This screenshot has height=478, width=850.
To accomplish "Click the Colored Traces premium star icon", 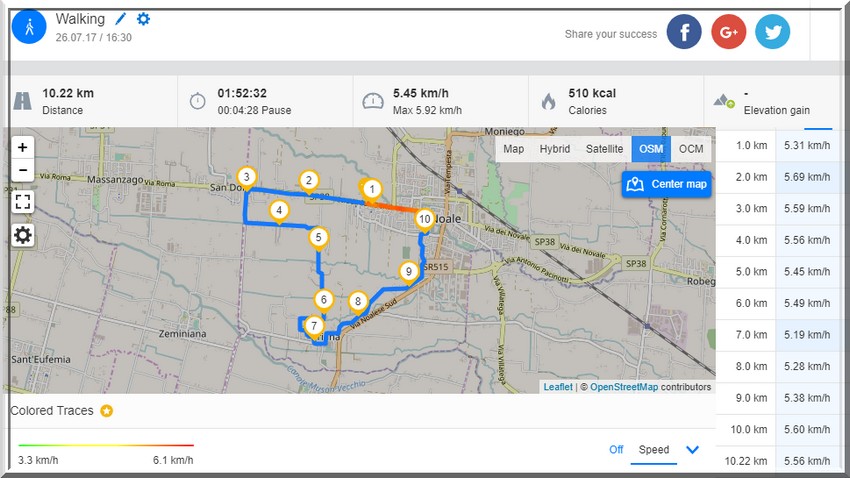I will (x=107, y=411).
